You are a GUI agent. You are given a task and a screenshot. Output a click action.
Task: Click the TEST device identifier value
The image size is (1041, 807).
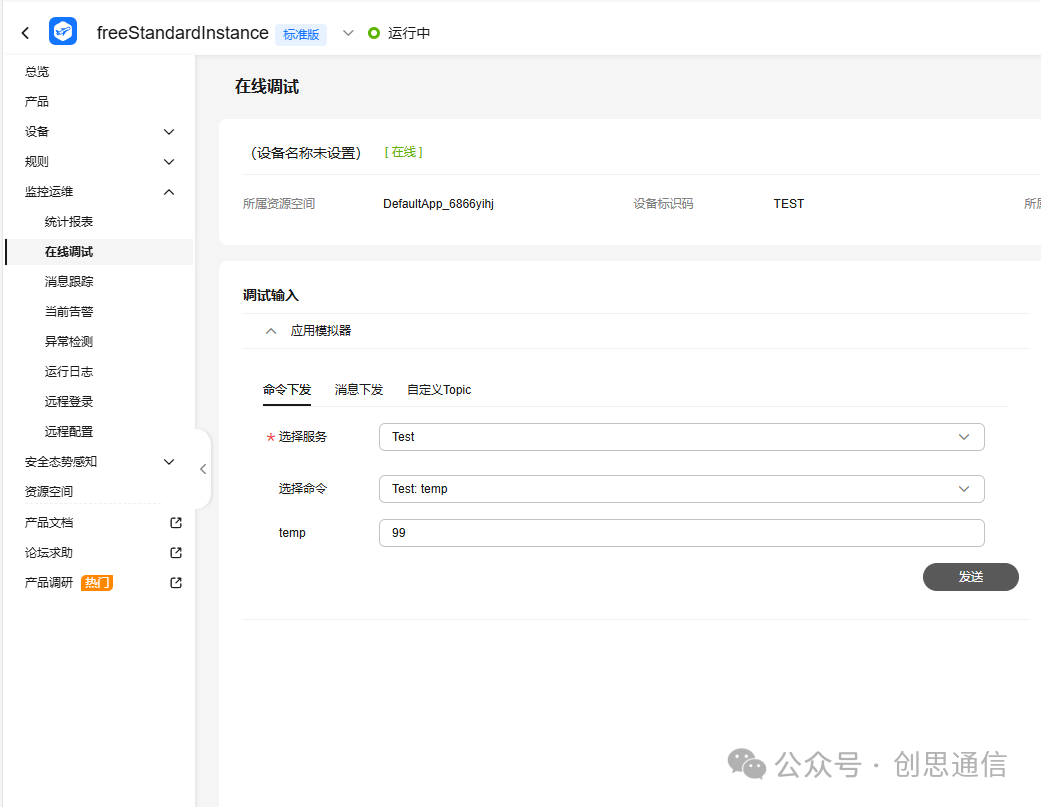[789, 204]
